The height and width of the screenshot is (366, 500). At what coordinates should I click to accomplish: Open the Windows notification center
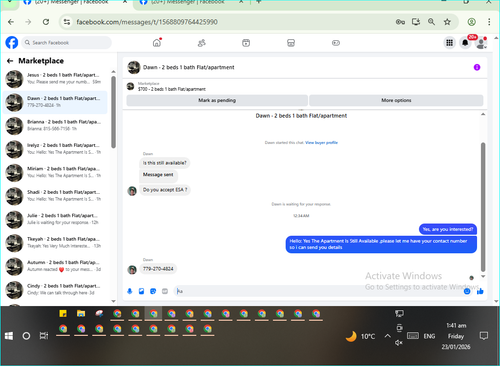point(484,336)
